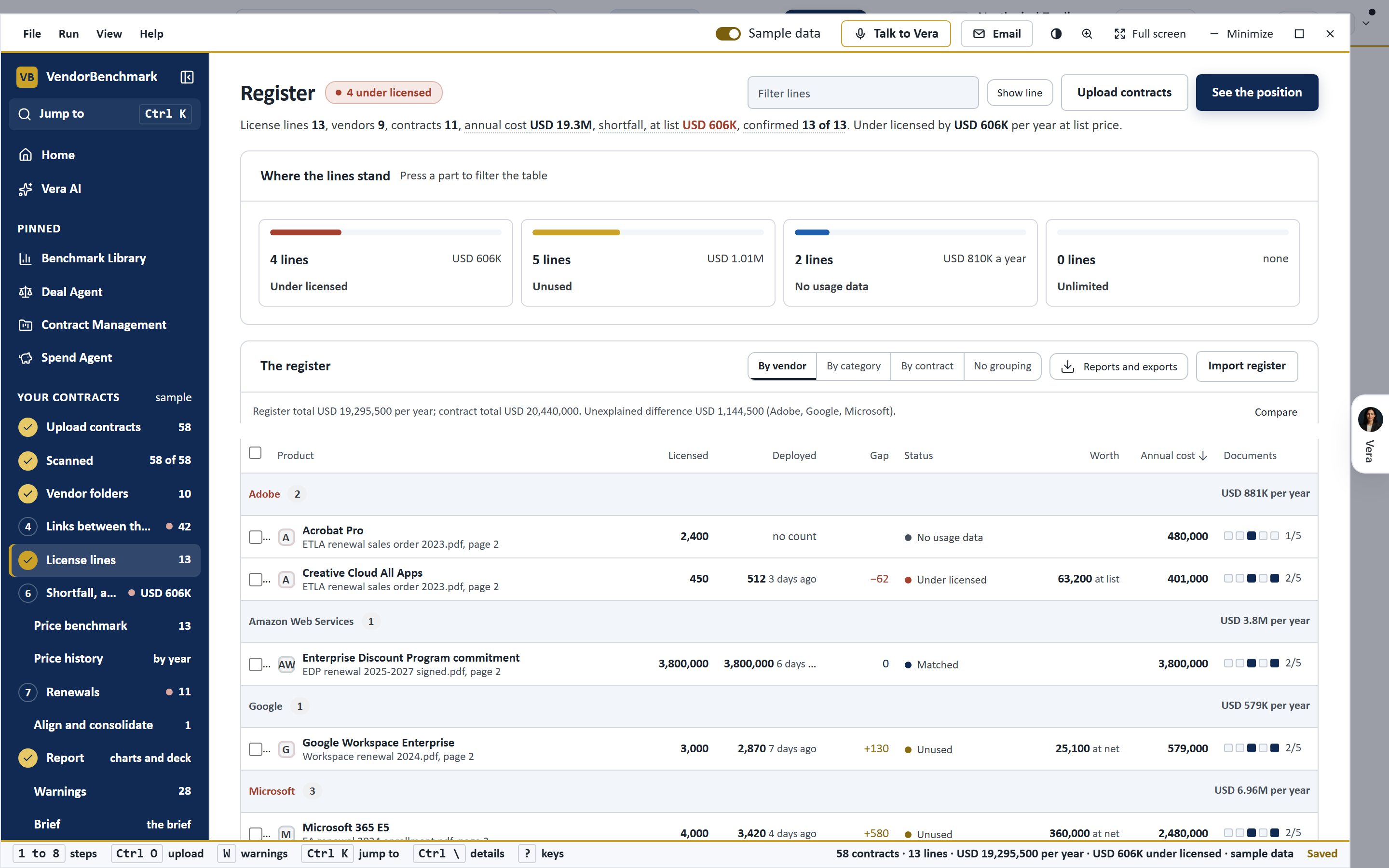Click the microphone icon in Talk to Vera
1389x868 pixels.
click(x=860, y=34)
